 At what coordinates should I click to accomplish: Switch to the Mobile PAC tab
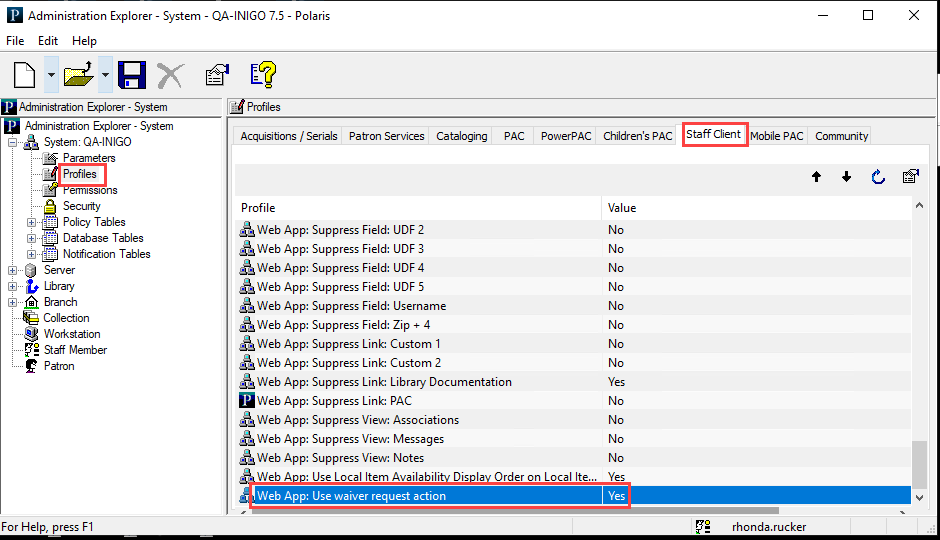[776, 136]
